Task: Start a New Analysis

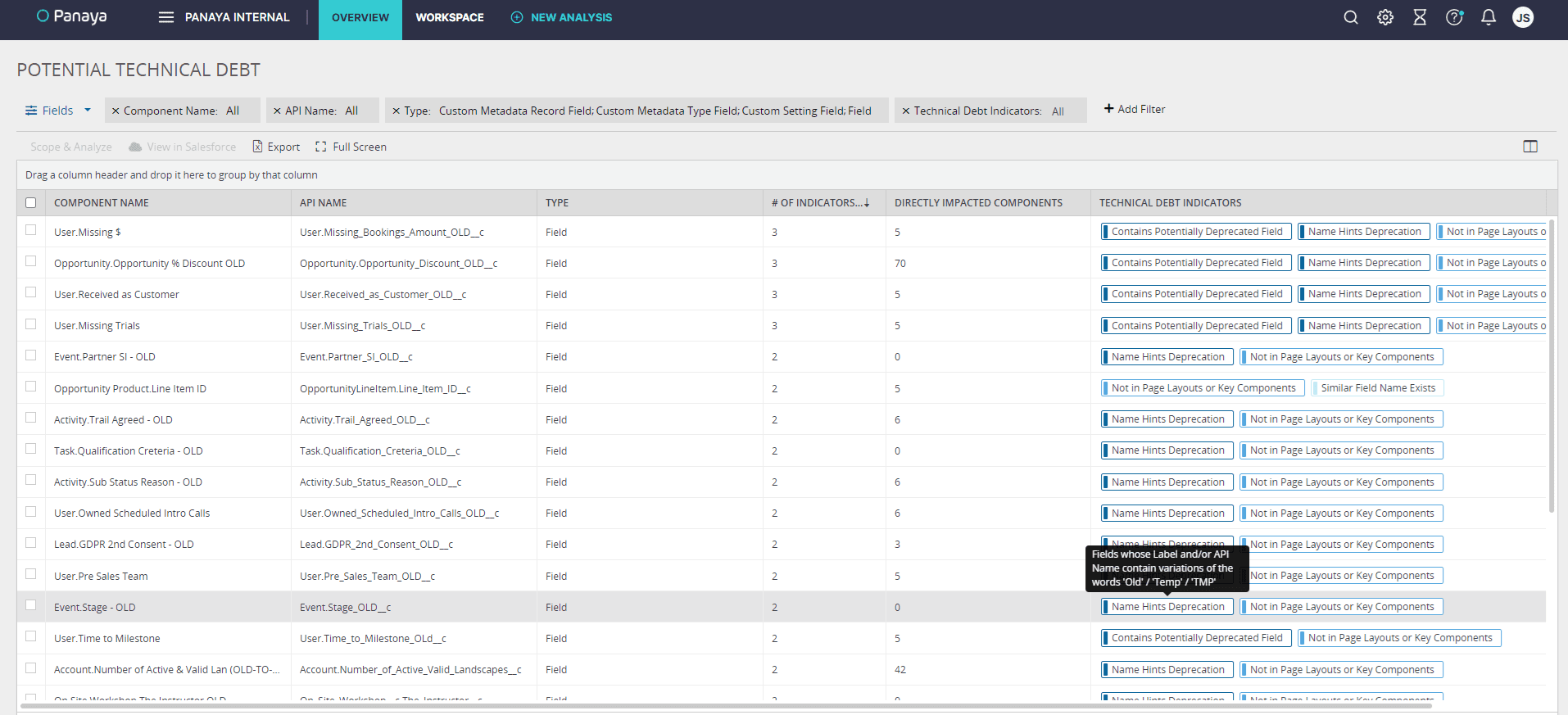Action: tap(561, 17)
